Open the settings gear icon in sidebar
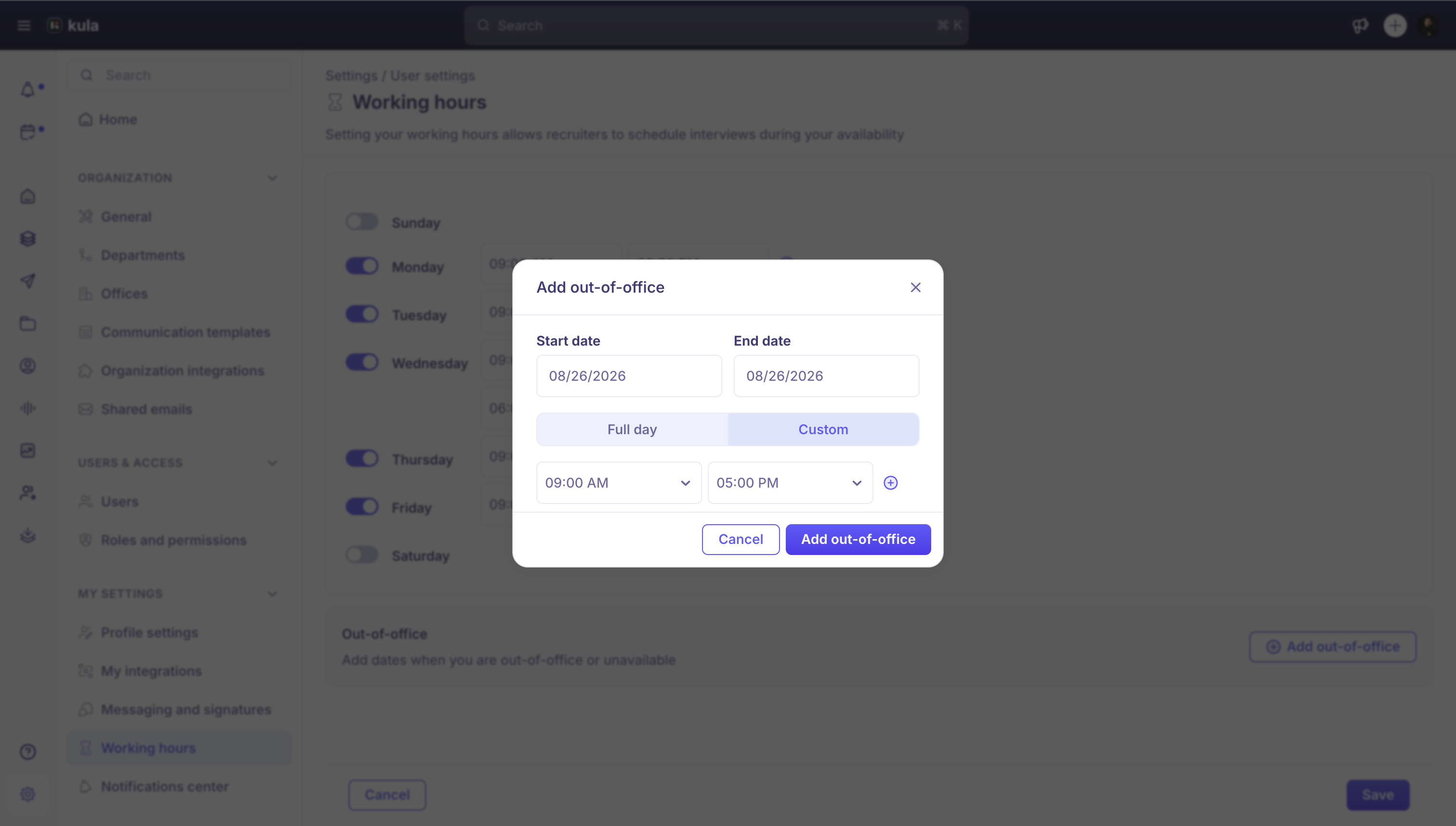Viewport: 1456px width, 826px height. (27, 794)
